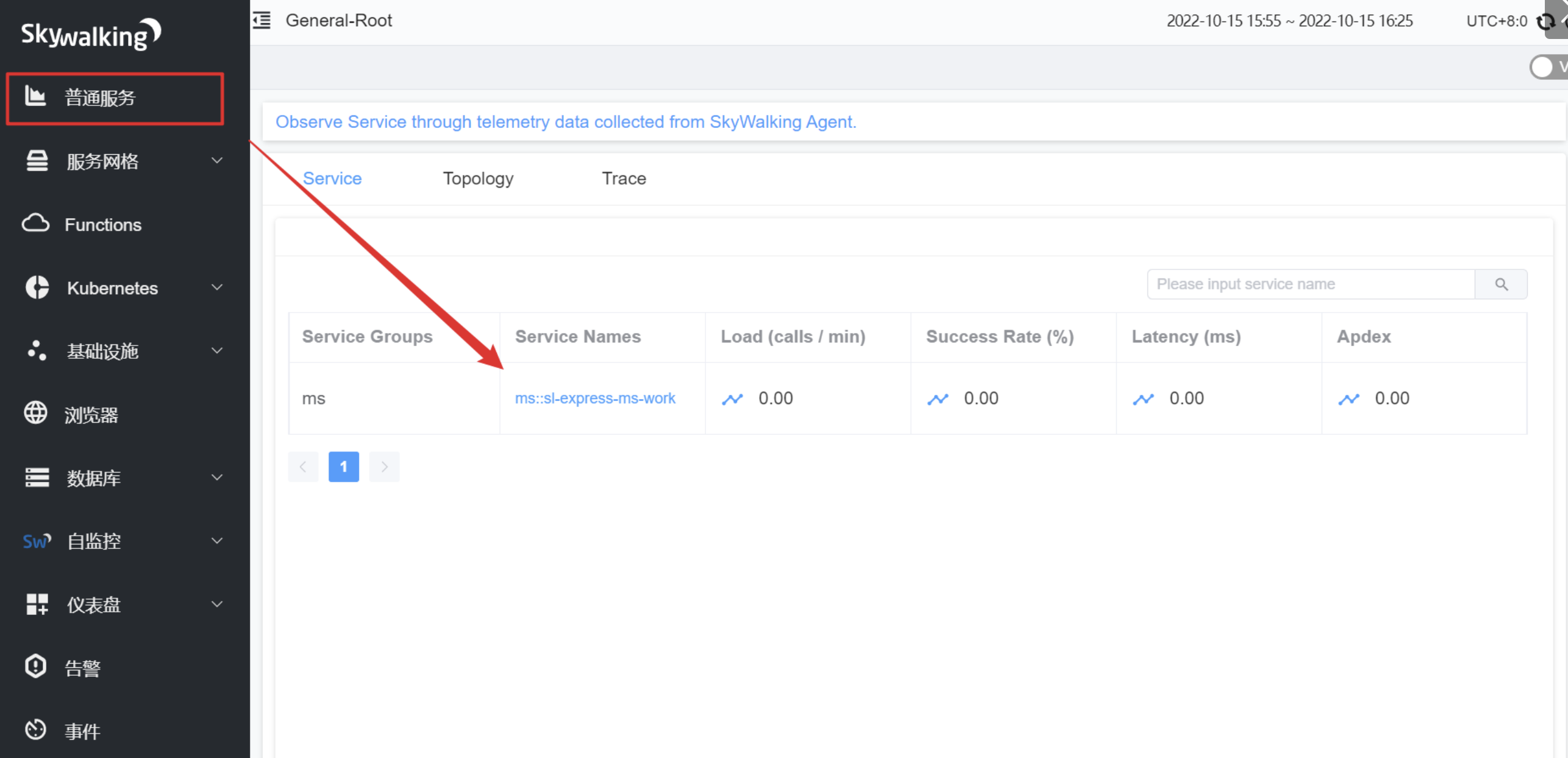
Task: Open the time range date picker
Action: 1289,21
